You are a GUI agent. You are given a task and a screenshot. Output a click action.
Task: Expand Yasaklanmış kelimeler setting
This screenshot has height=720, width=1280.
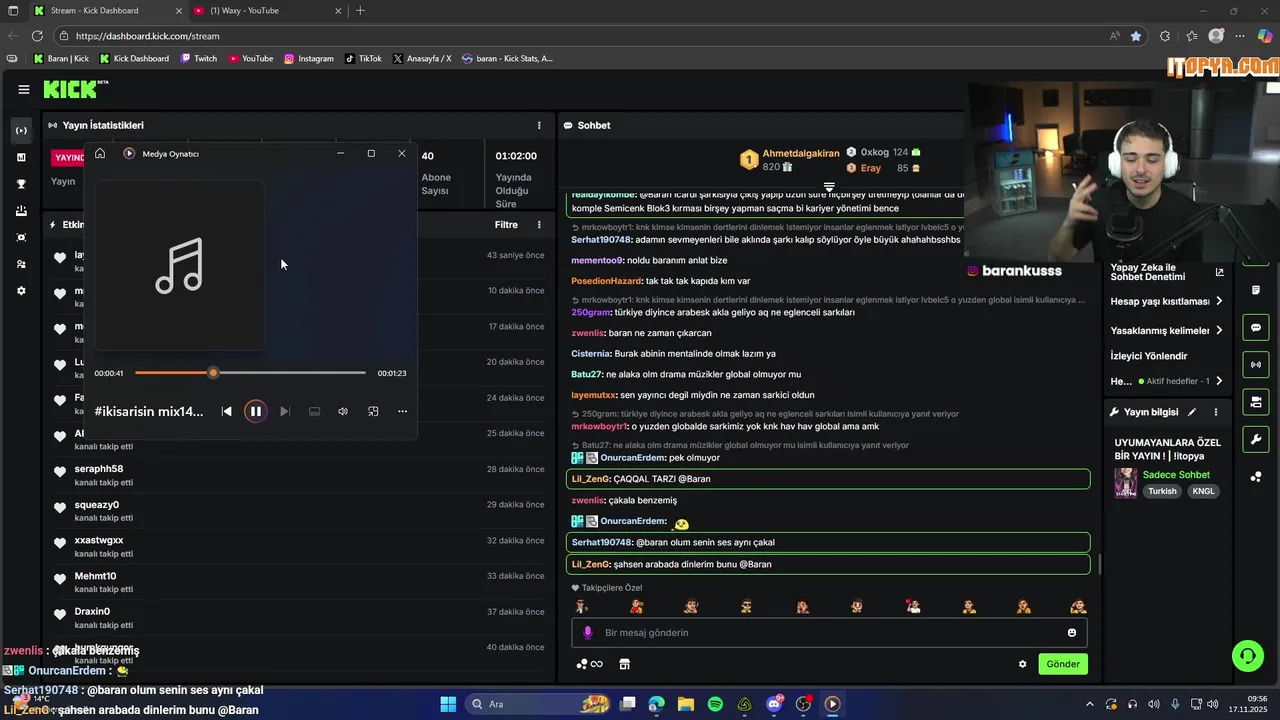[x=1166, y=331]
